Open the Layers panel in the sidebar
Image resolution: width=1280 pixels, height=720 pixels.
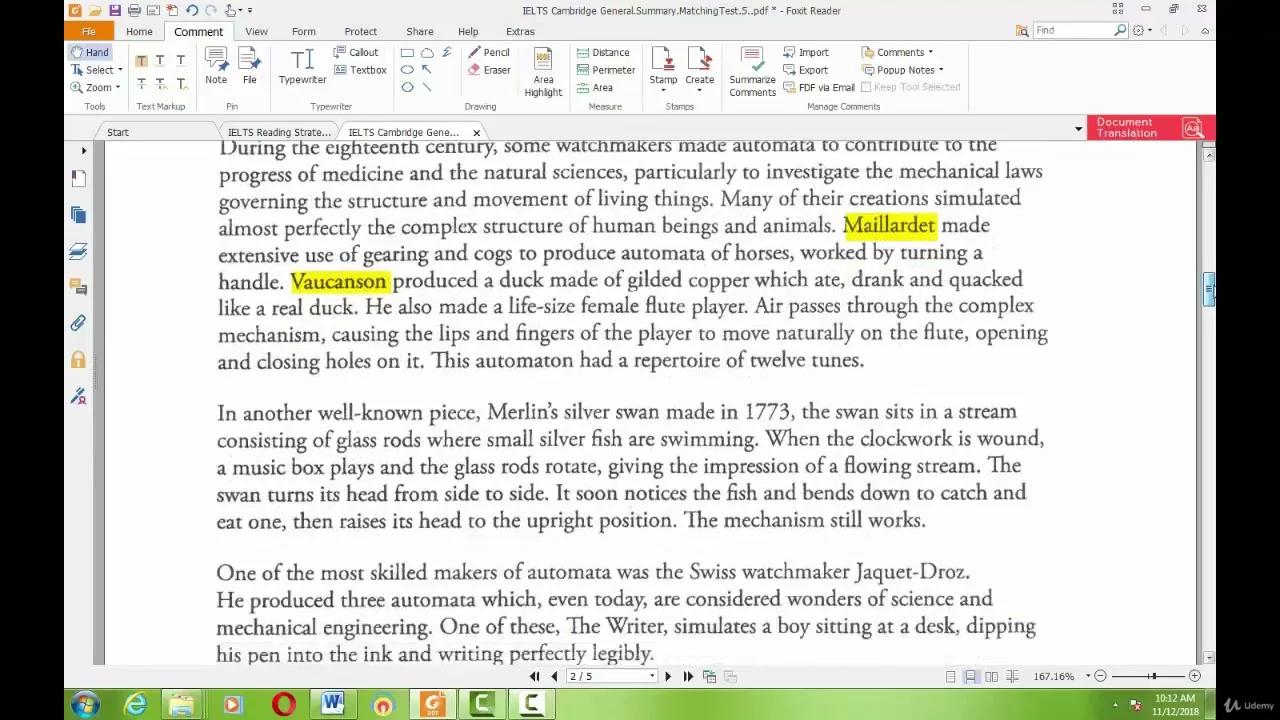coord(78,251)
